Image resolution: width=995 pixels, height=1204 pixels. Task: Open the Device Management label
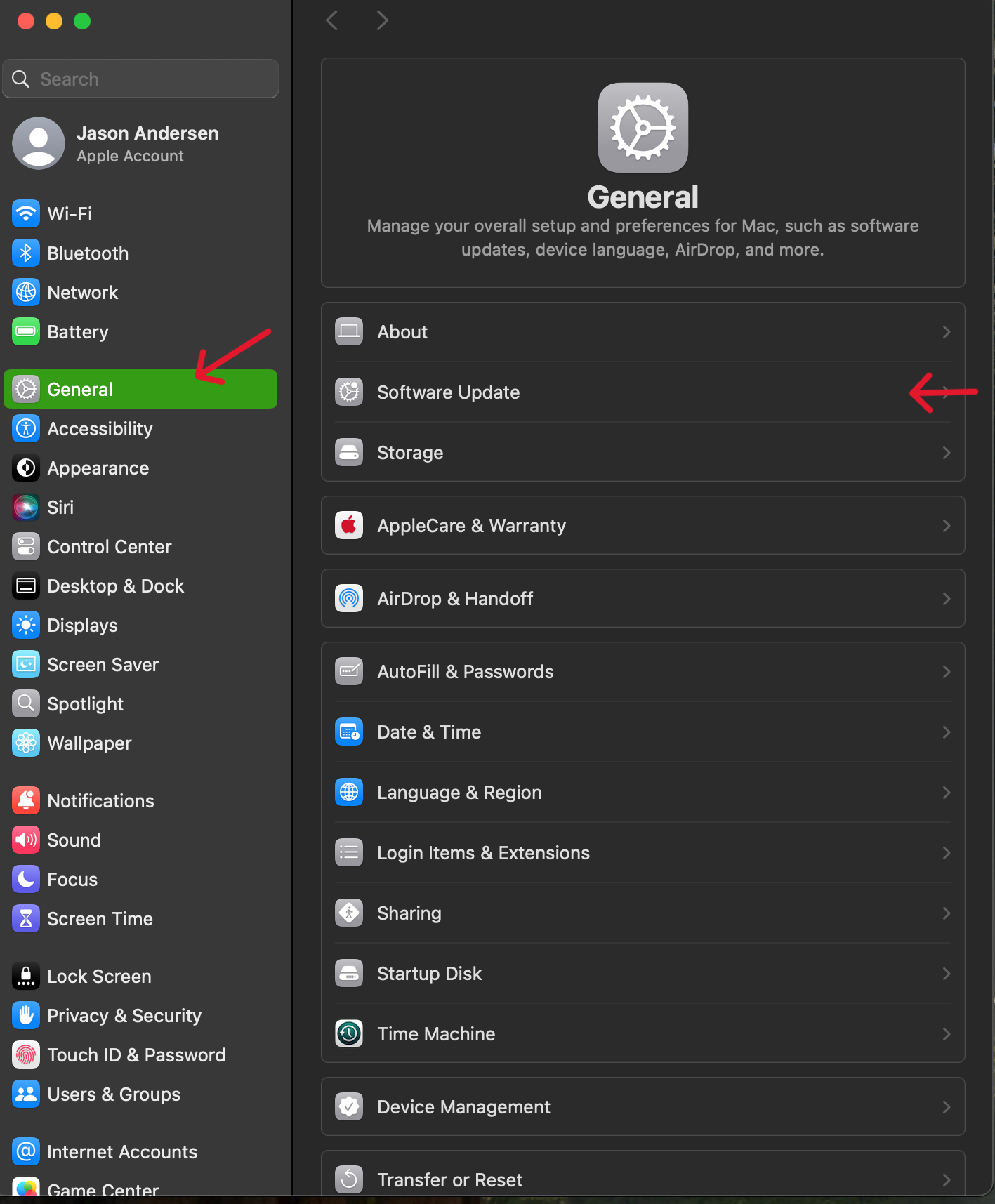463,1107
